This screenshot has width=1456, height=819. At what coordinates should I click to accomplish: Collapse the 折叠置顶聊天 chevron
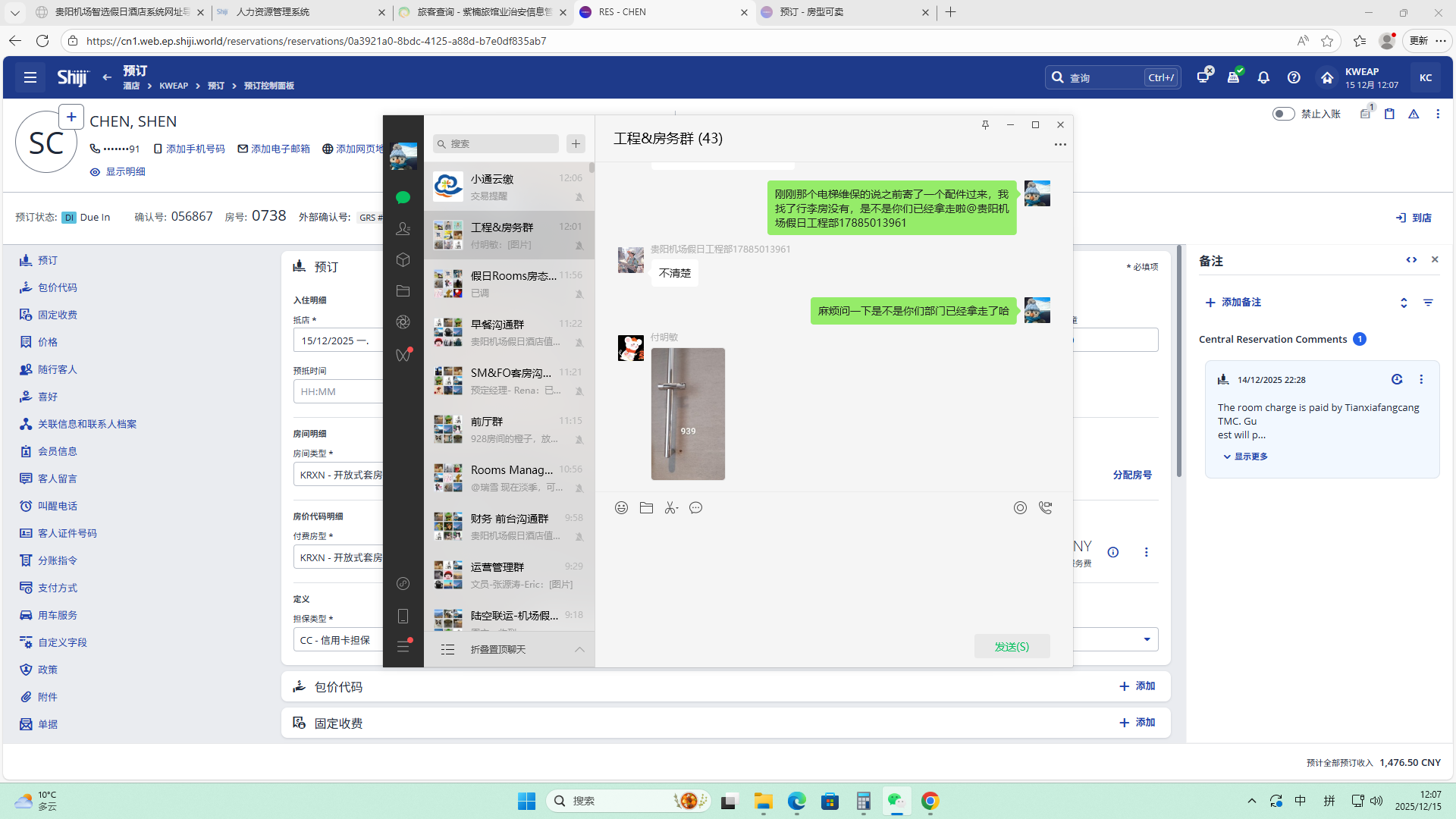pyautogui.click(x=579, y=650)
